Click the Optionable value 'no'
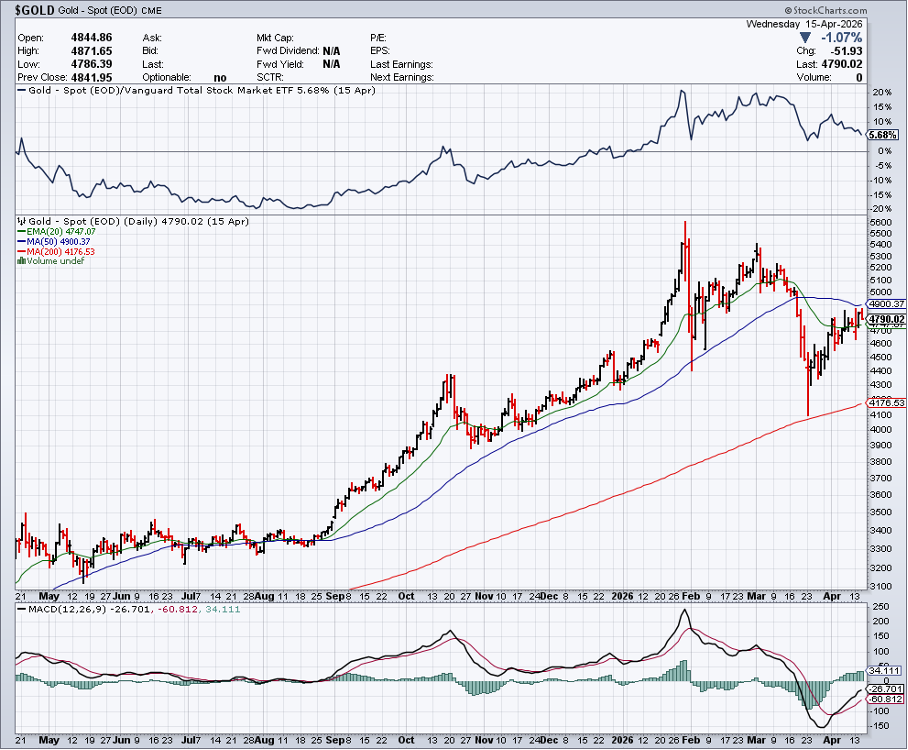The height and width of the screenshot is (750, 908). pyautogui.click(x=220, y=77)
